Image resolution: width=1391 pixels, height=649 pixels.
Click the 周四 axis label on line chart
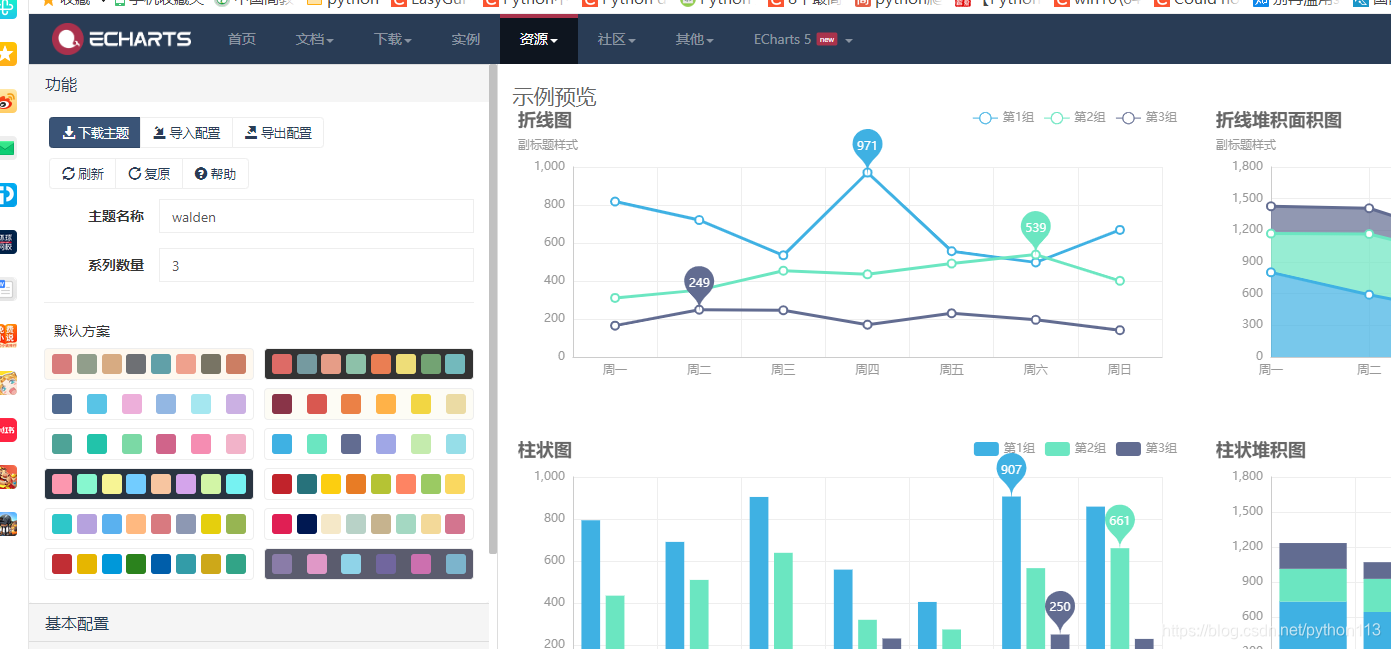coord(867,370)
